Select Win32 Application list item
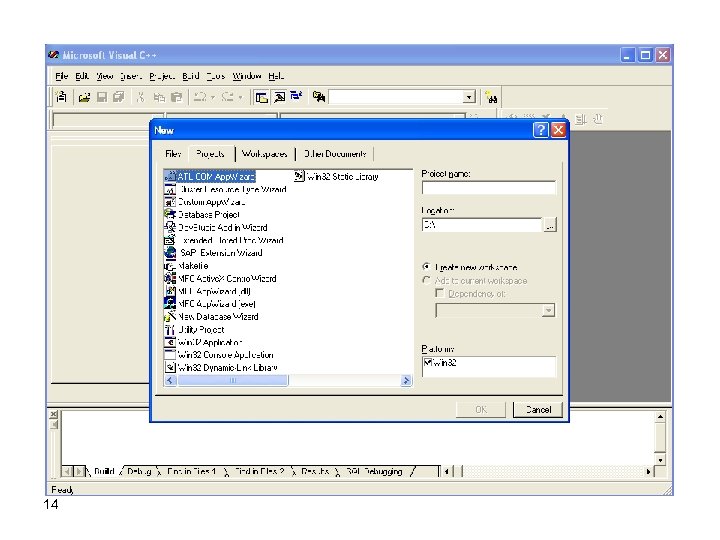The width and height of the screenshot is (720, 540). (x=203, y=343)
